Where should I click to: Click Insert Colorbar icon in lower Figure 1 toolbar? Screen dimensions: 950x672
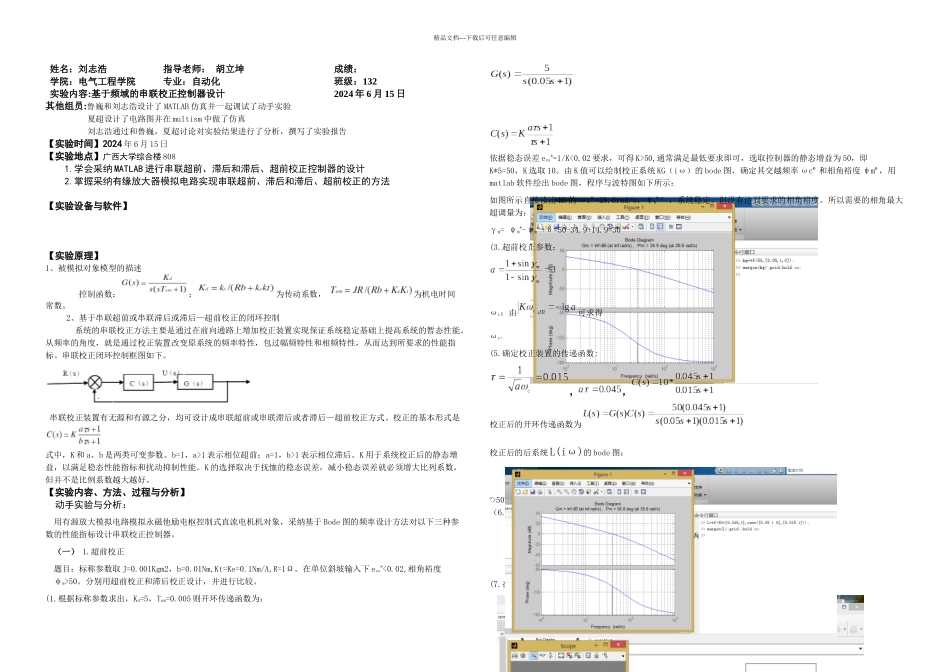(x=619, y=492)
